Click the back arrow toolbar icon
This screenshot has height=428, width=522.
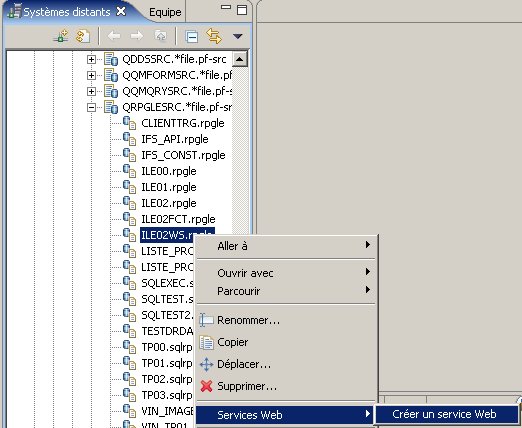click(114, 36)
